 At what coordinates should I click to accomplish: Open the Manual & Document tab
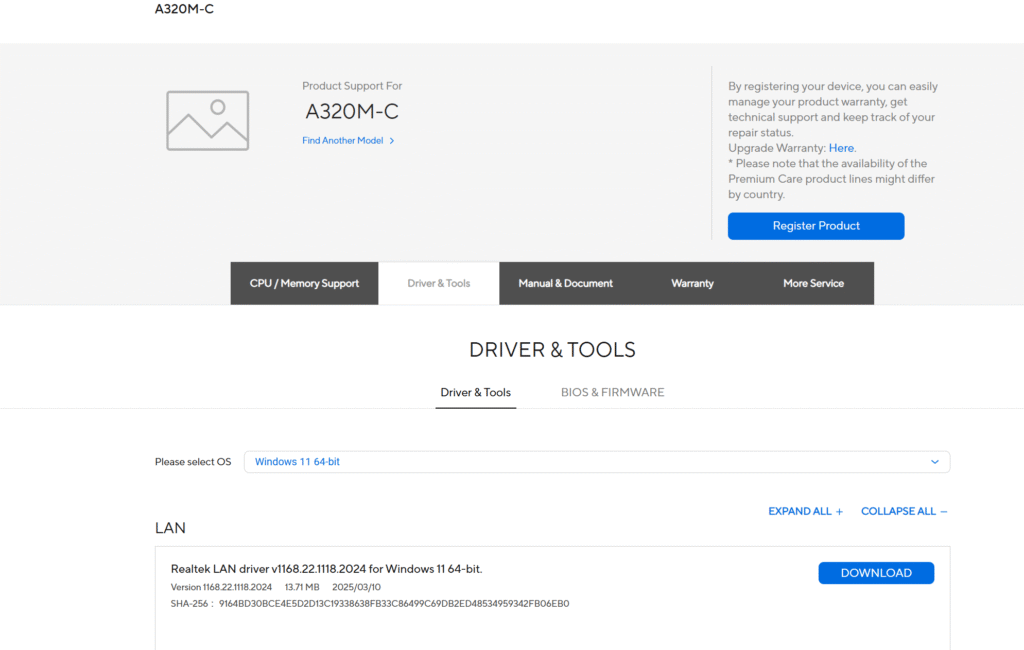[x=565, y=283]
